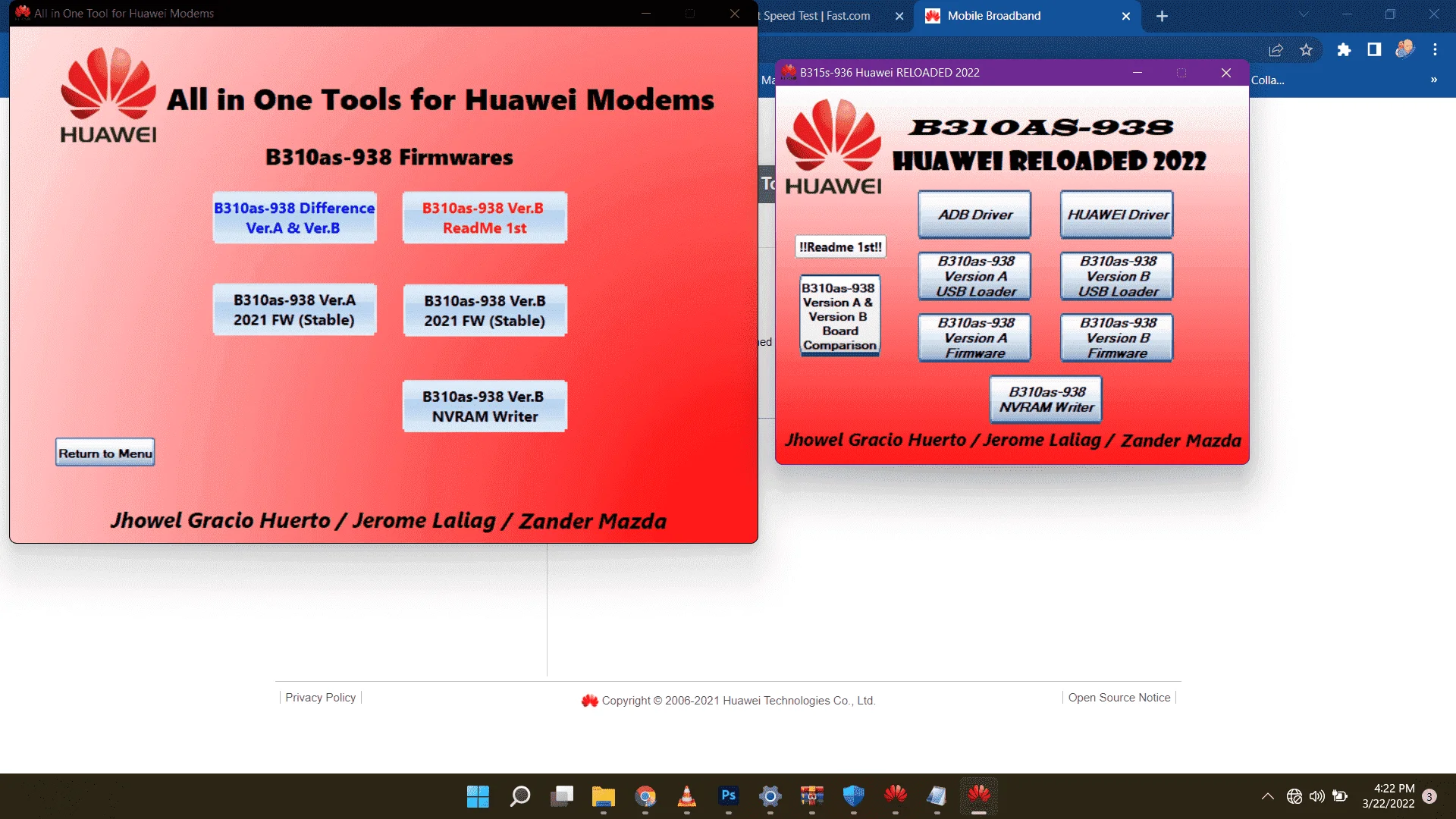Launch B310as-938 Ver.B NVRAM Writer
The height and width of the screenshot is (819, 1456).
(x=485, y=406)
